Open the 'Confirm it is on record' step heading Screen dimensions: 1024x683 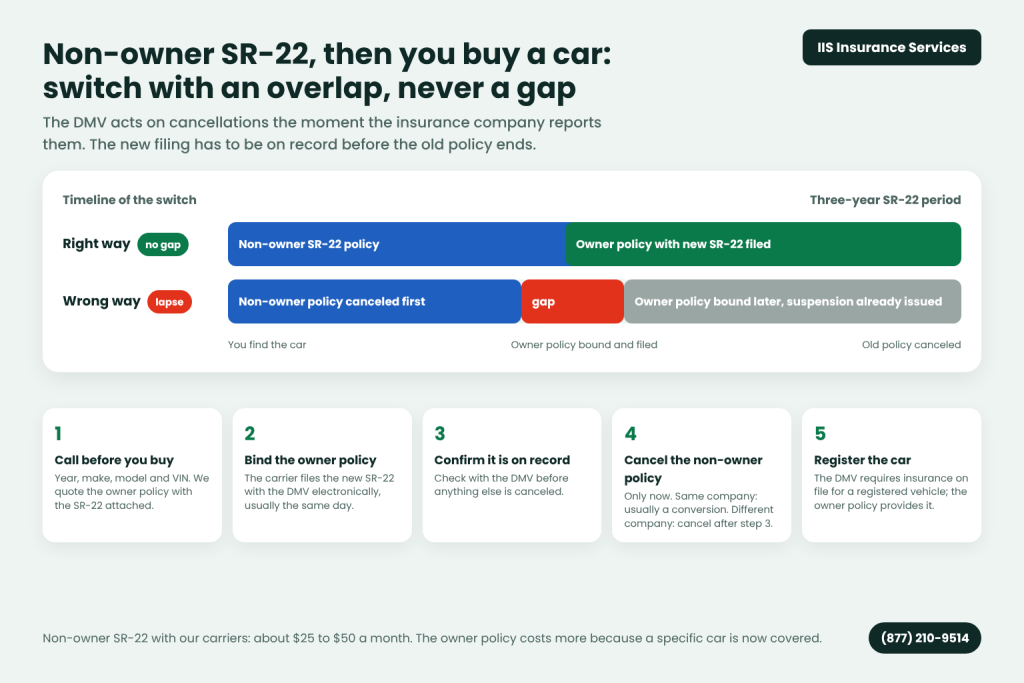pos(502,460)
